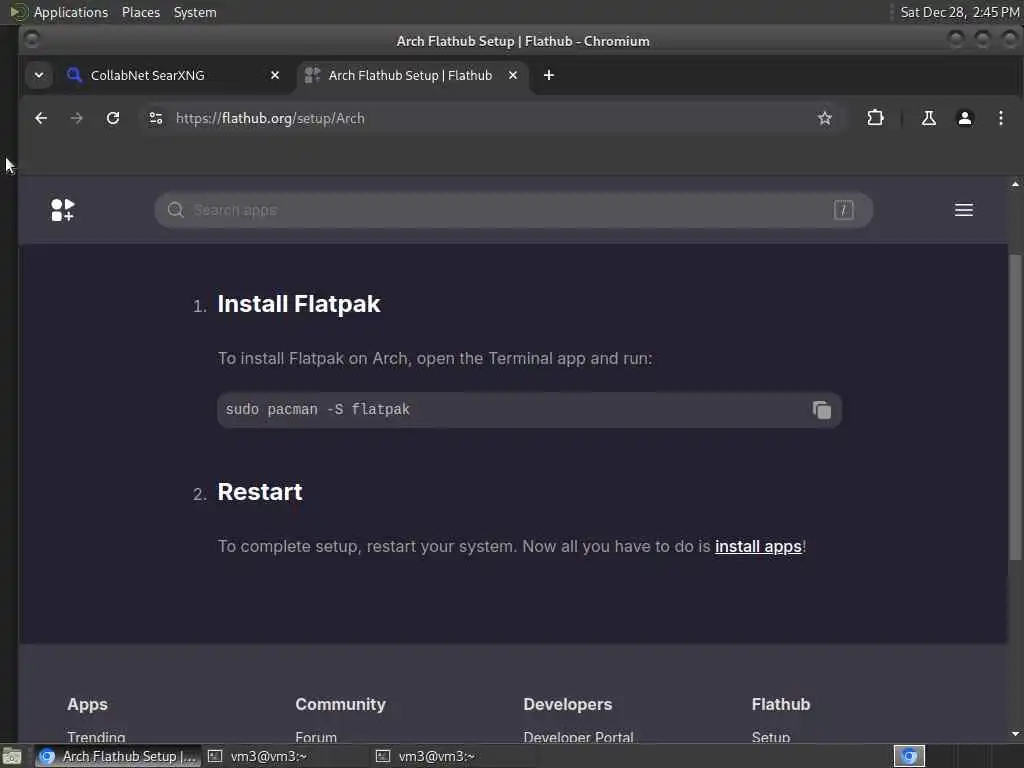Click the slash shortcut badge in search
The width and height of the screenshot is (1024, 768).
[843, 210]
